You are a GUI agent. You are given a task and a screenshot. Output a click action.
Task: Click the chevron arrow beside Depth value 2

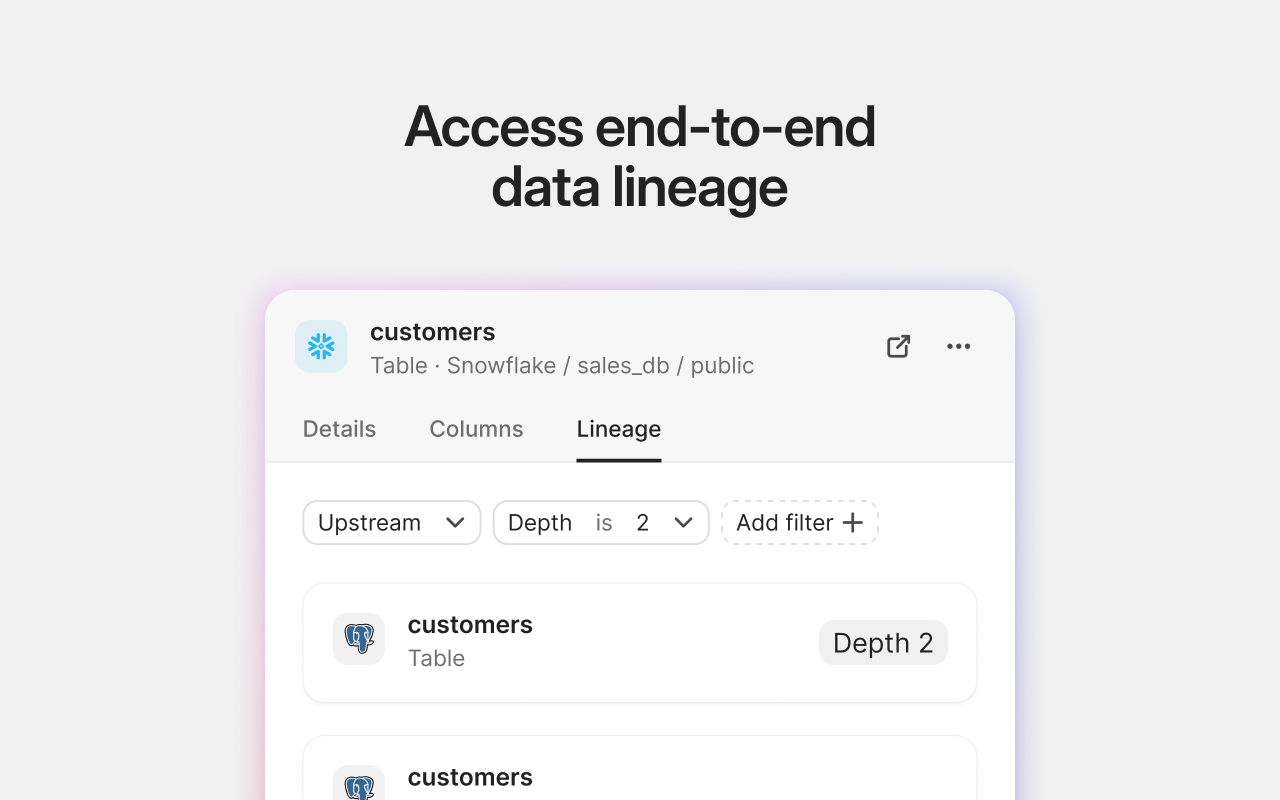pos(684,522)
